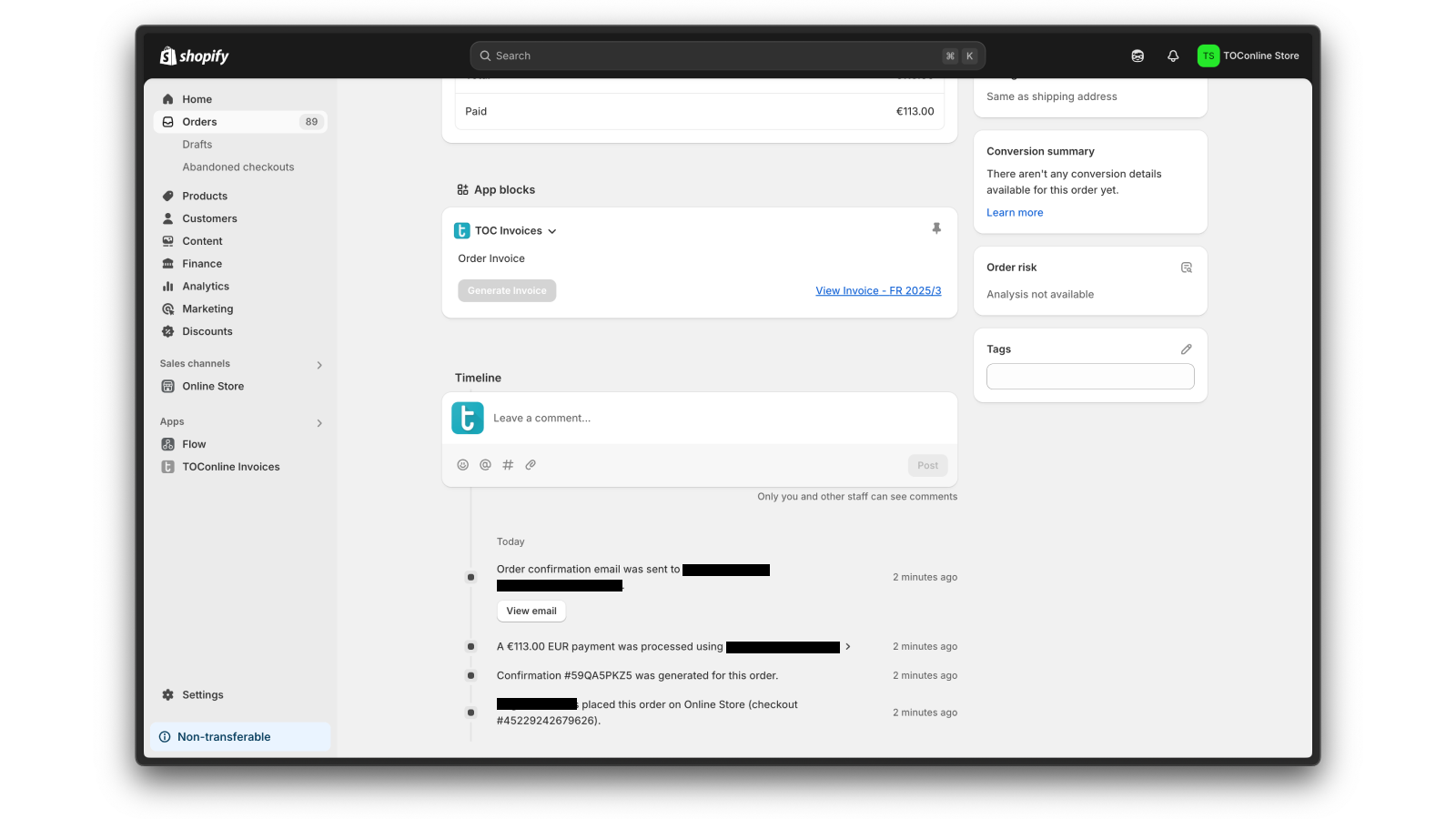Attach a file with paperclip icon

tap(531, 465)
